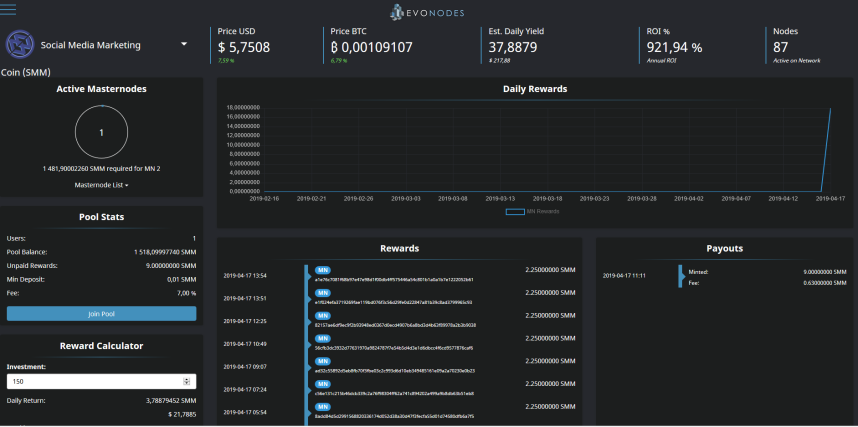Click the payout timestamp 2019-04-17 11:11
The image size is (858, 427).
point(624,275)
